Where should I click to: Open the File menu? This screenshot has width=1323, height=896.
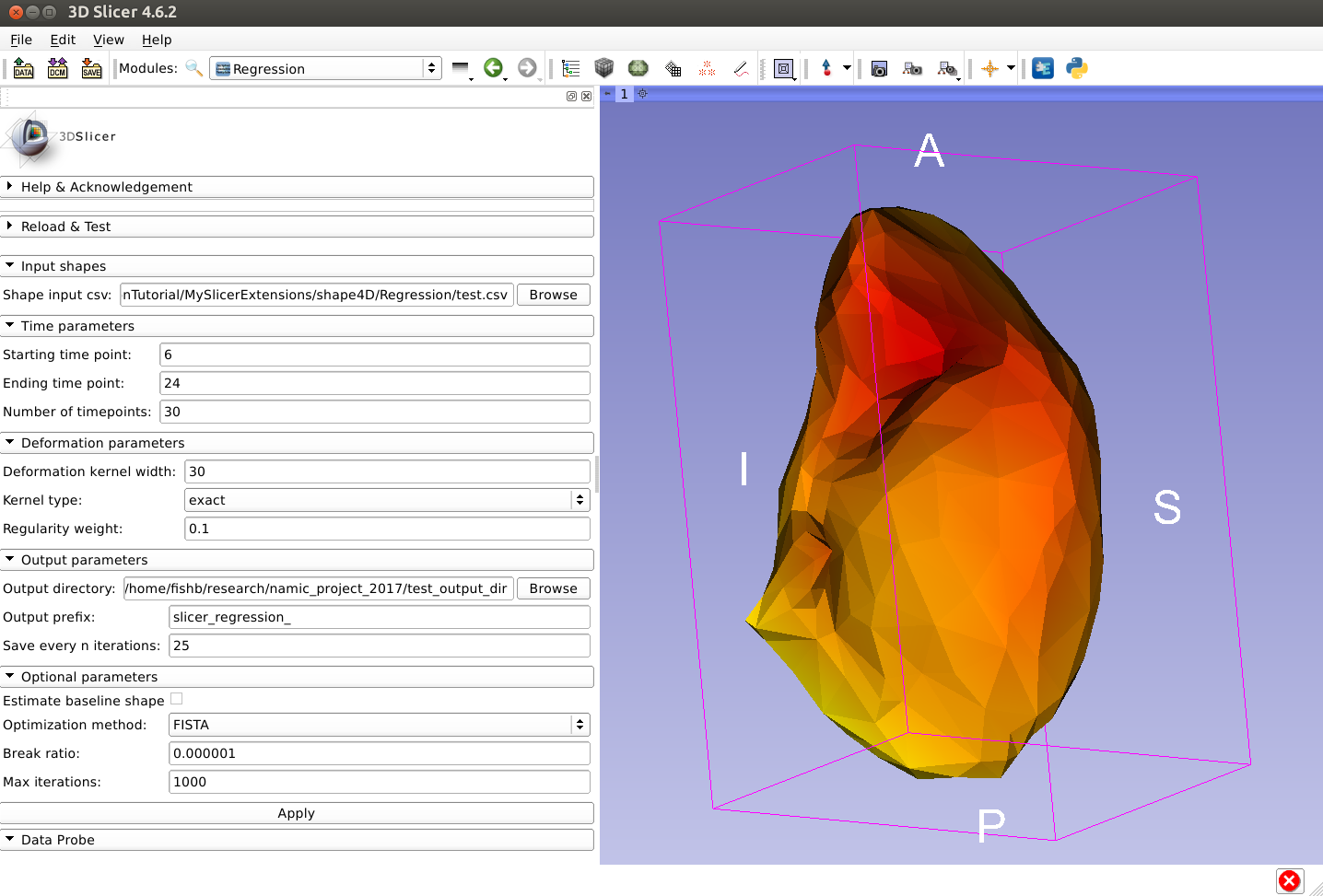coord(21,40)
